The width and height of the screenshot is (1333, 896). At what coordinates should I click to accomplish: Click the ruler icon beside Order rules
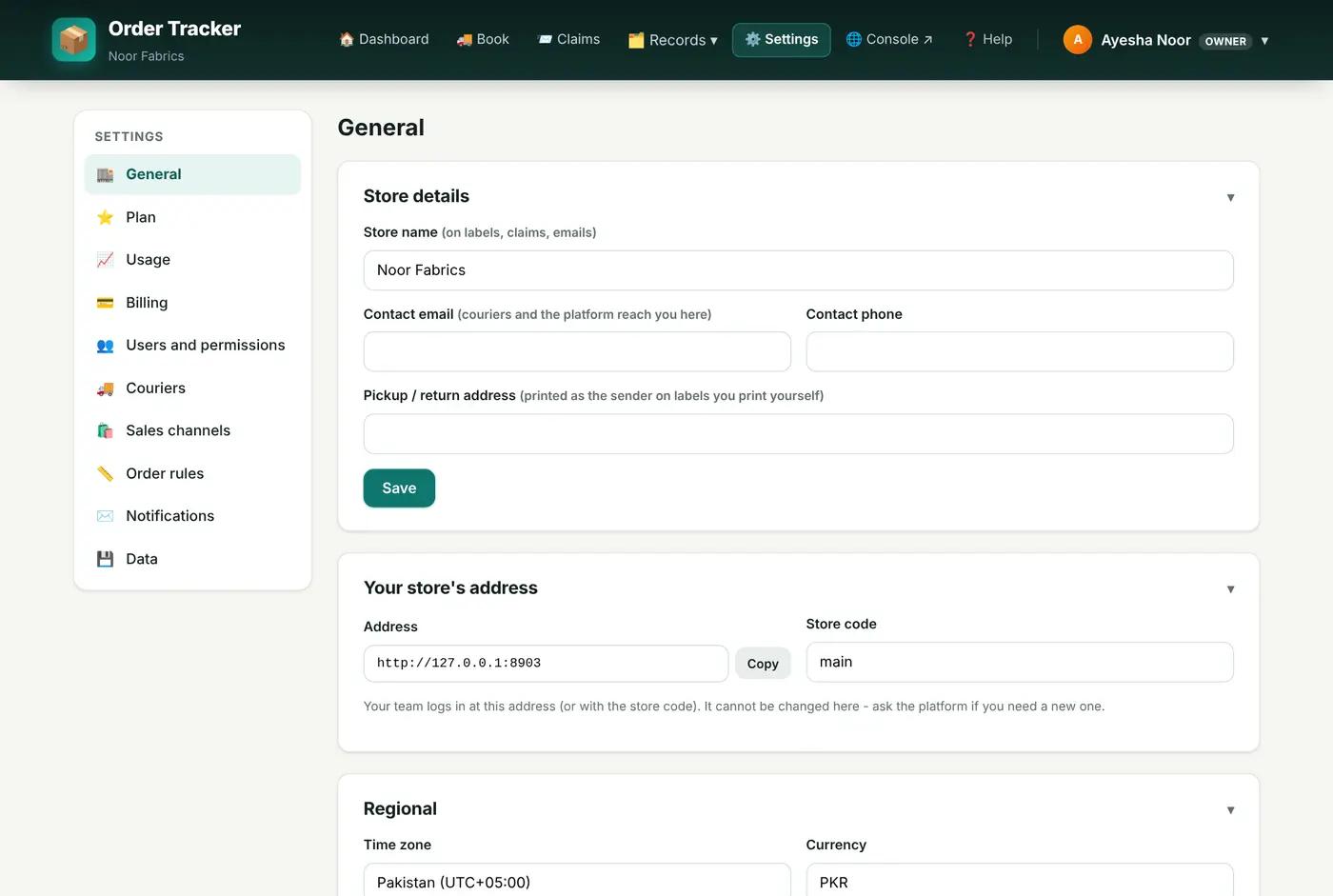tap(106, 474)
